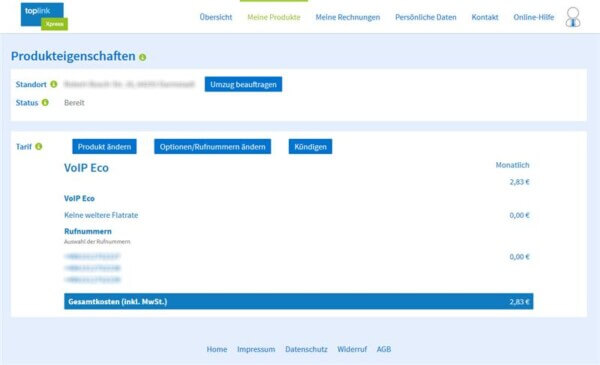This screenshot has height=365, width=600.
Task: Go to Meine Rechnungen
Action: coord(347,17)
